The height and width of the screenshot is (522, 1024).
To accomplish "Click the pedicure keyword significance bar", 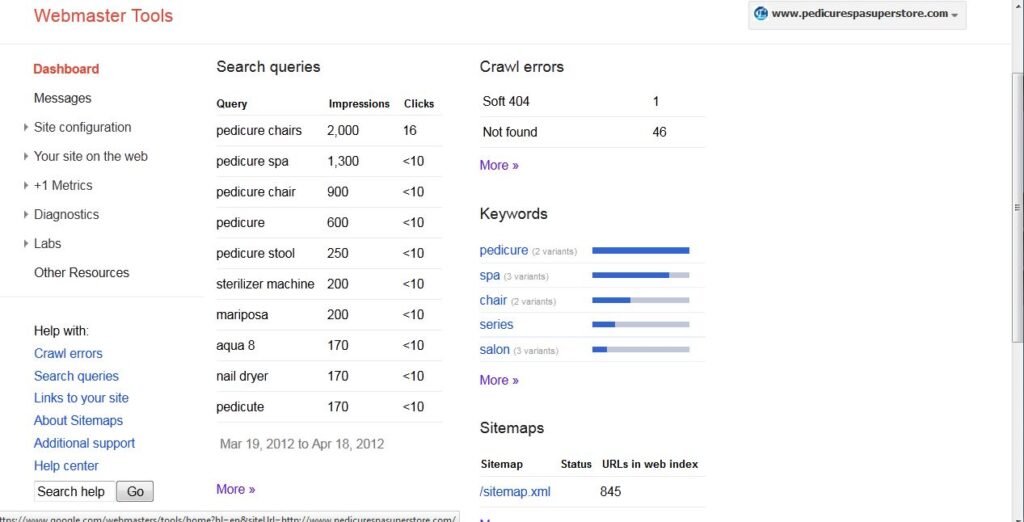I will coord(641,251).
